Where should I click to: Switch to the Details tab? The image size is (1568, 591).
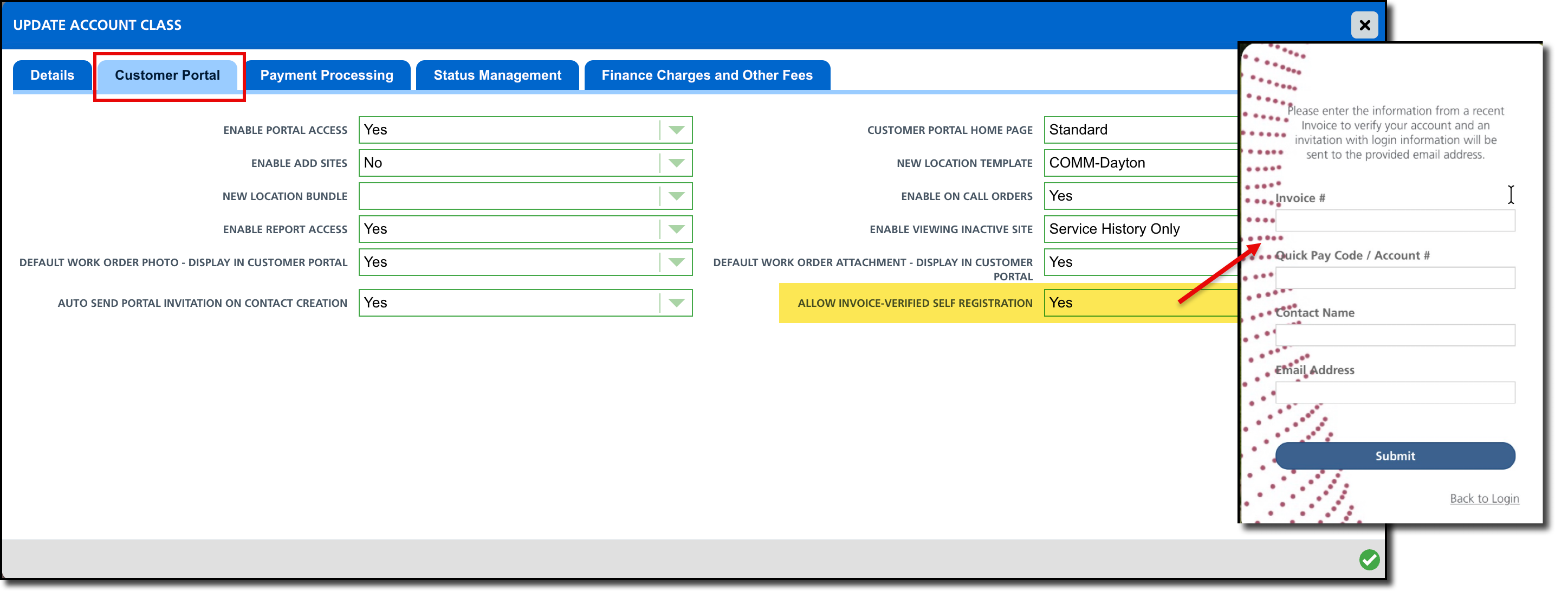pyautogui.click(x=53, y=75)
